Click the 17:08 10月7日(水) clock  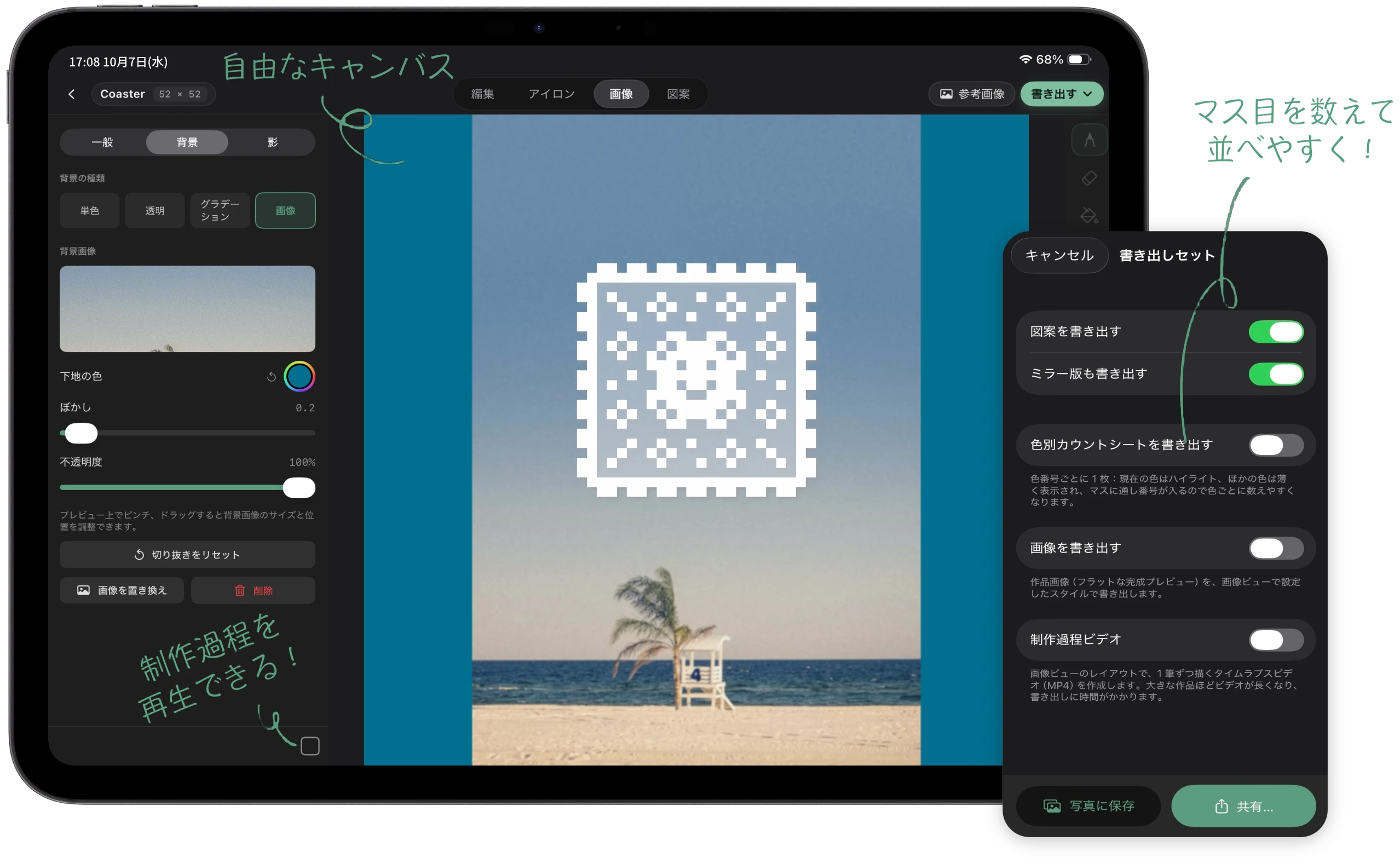[x=118, y=62]
